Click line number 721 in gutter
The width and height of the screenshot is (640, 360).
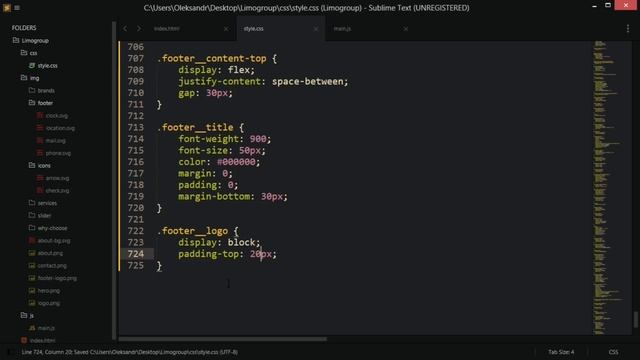point(136,219)
